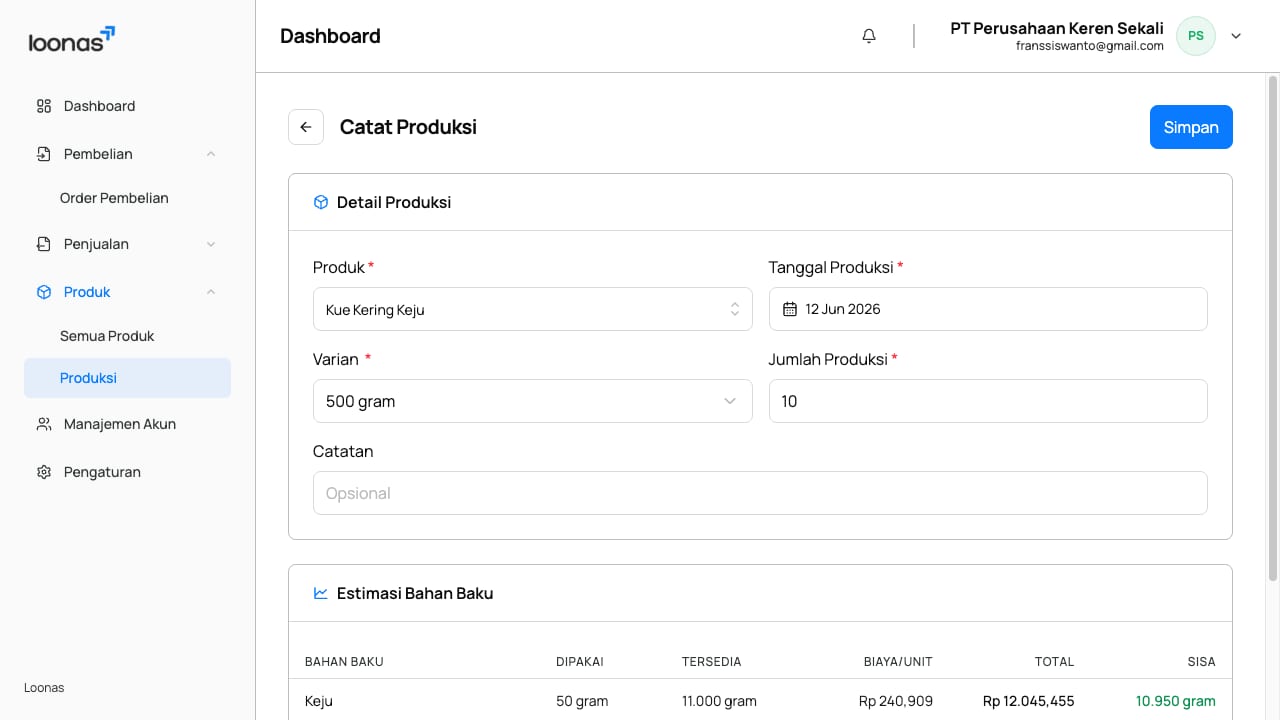
Task: Click the Penjualan sidebar icon
Action: tap(44, 244)
